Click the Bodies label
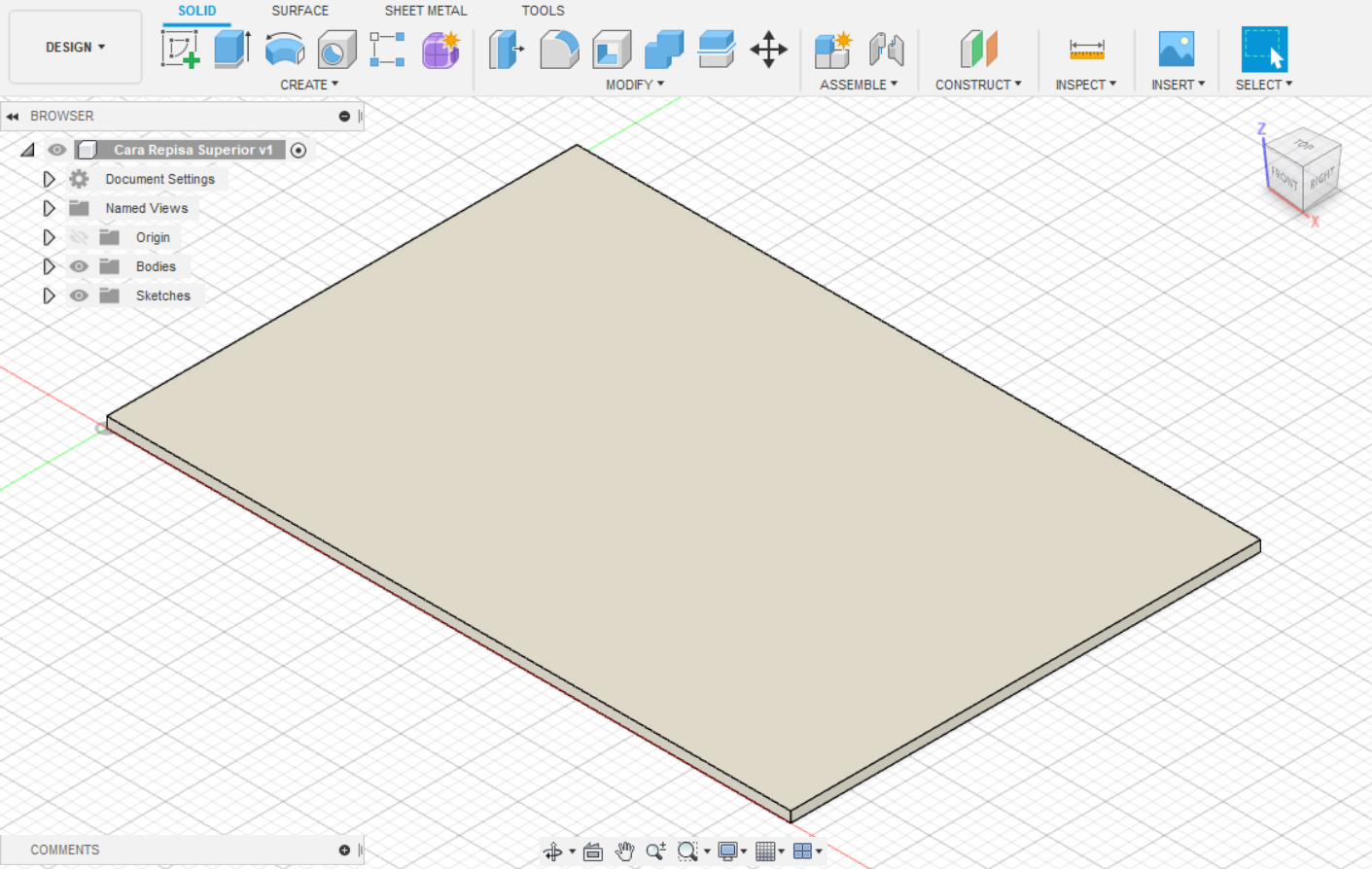This screenshot has width=1372, height=869. point(156,266)
